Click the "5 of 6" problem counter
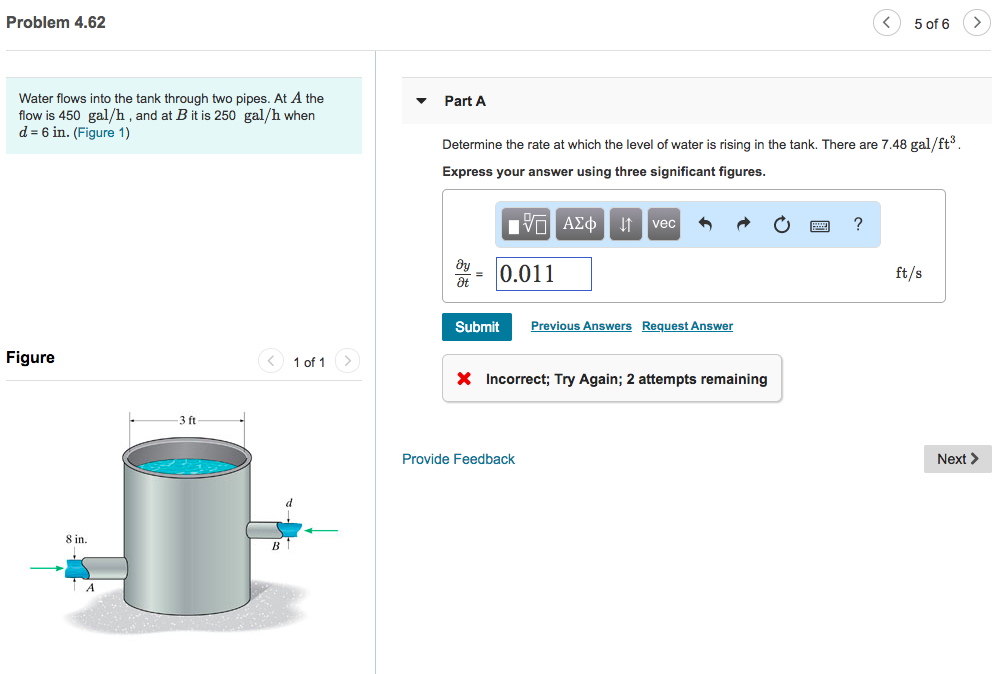Image resolution: width=1005 pixels, height=674 pixels. [x=931, y=24]
